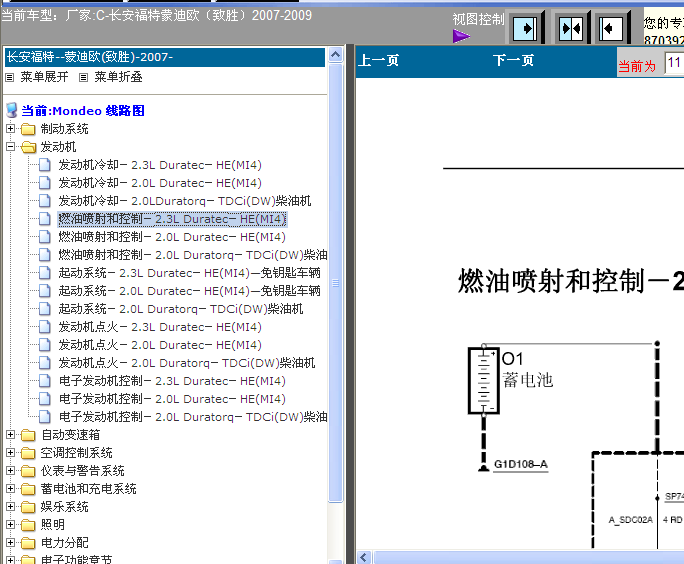This screenshot has width=684, height=564.
Task: Expand the 娱乐系统 tree node
Action: (10, 506)
